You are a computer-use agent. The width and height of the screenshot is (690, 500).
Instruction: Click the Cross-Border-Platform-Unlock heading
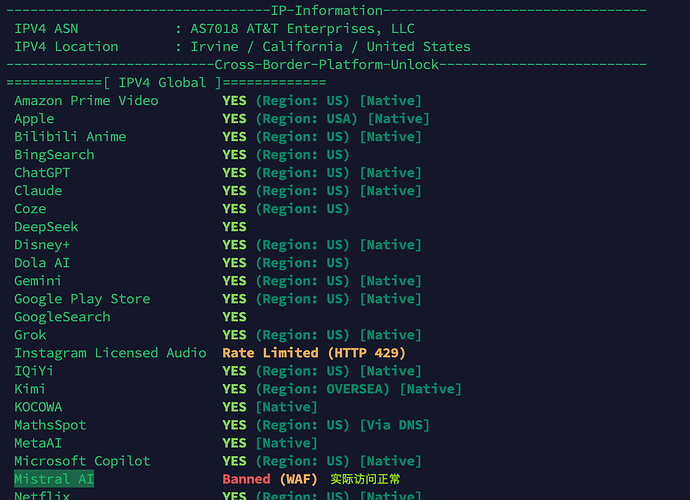pos(327,65)
